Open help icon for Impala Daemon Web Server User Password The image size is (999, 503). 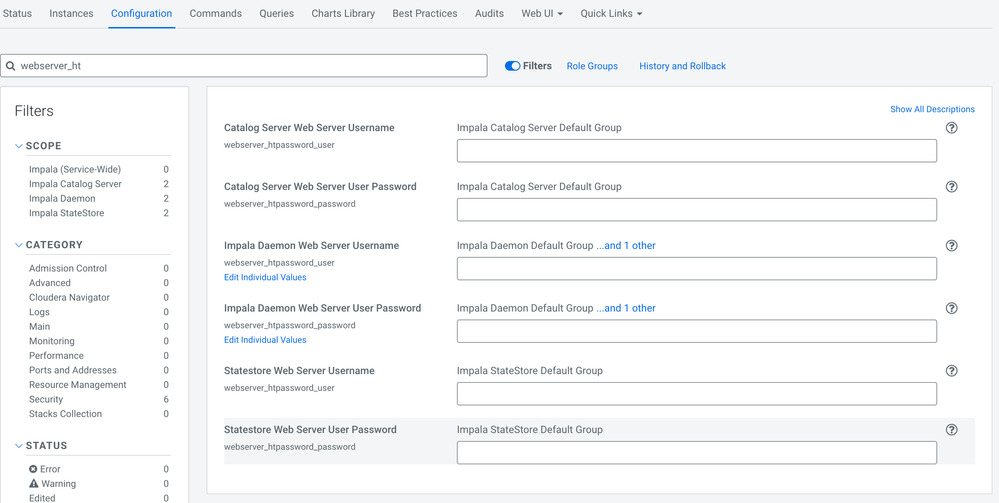point(951,308)
